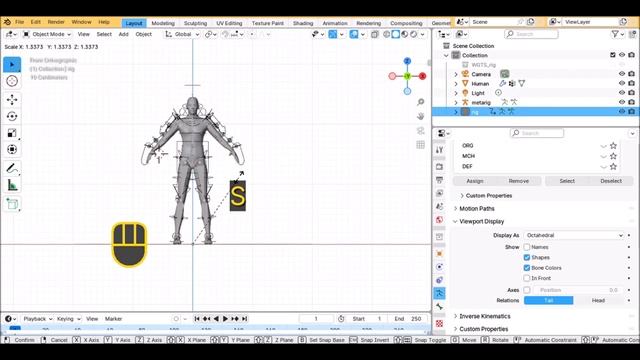The height and width of the screenshot is (360, 640).
Task: Click the zoom viewport magnifier icon
Action: 420,102
